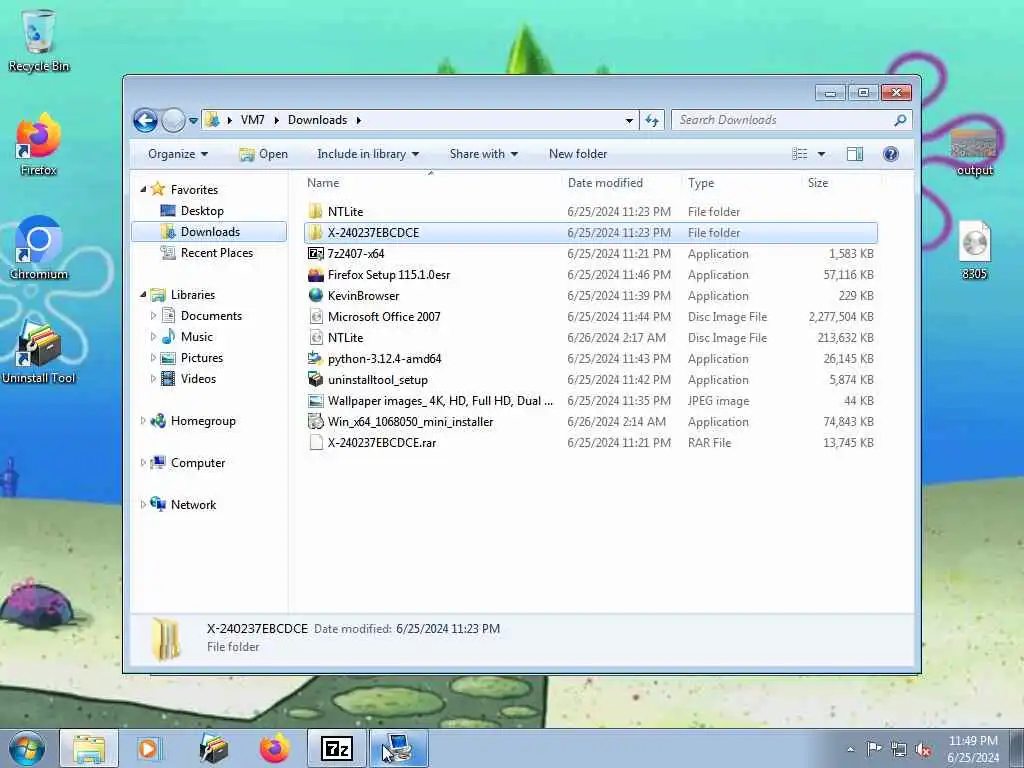Open the Share with dropdown
1024x768 pixels.
click(x=483, y=154)
